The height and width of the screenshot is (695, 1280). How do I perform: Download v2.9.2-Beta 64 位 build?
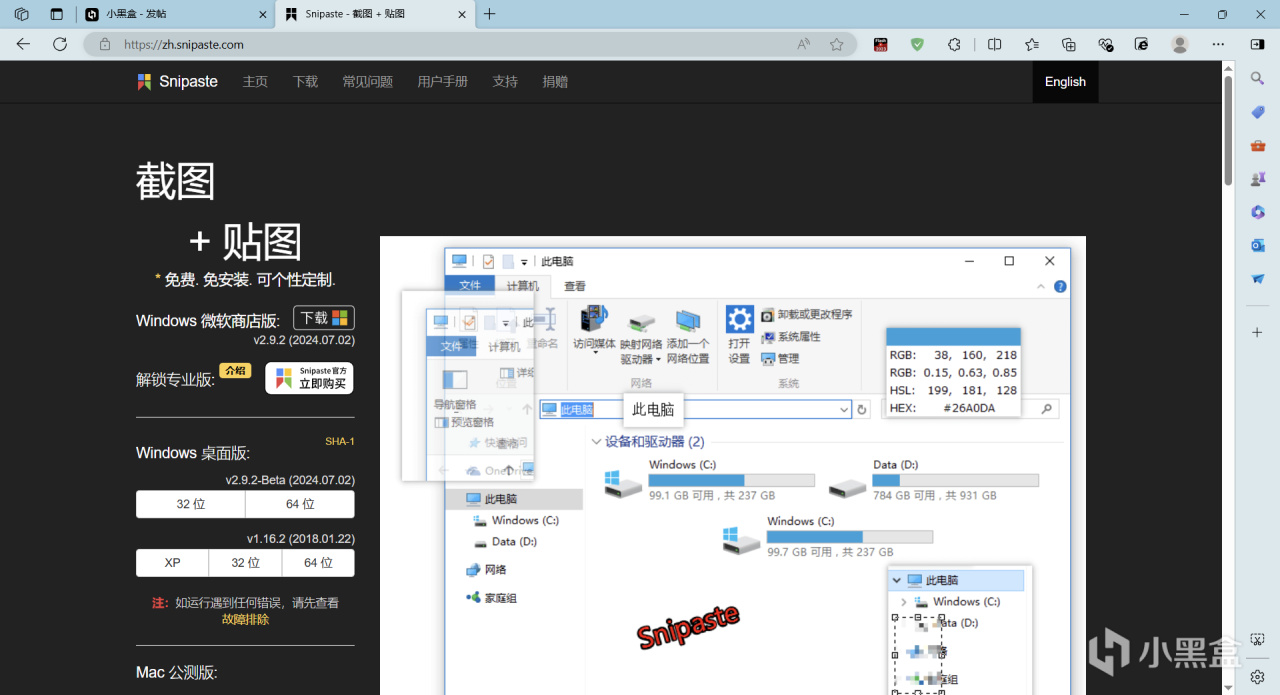point(300,504)
